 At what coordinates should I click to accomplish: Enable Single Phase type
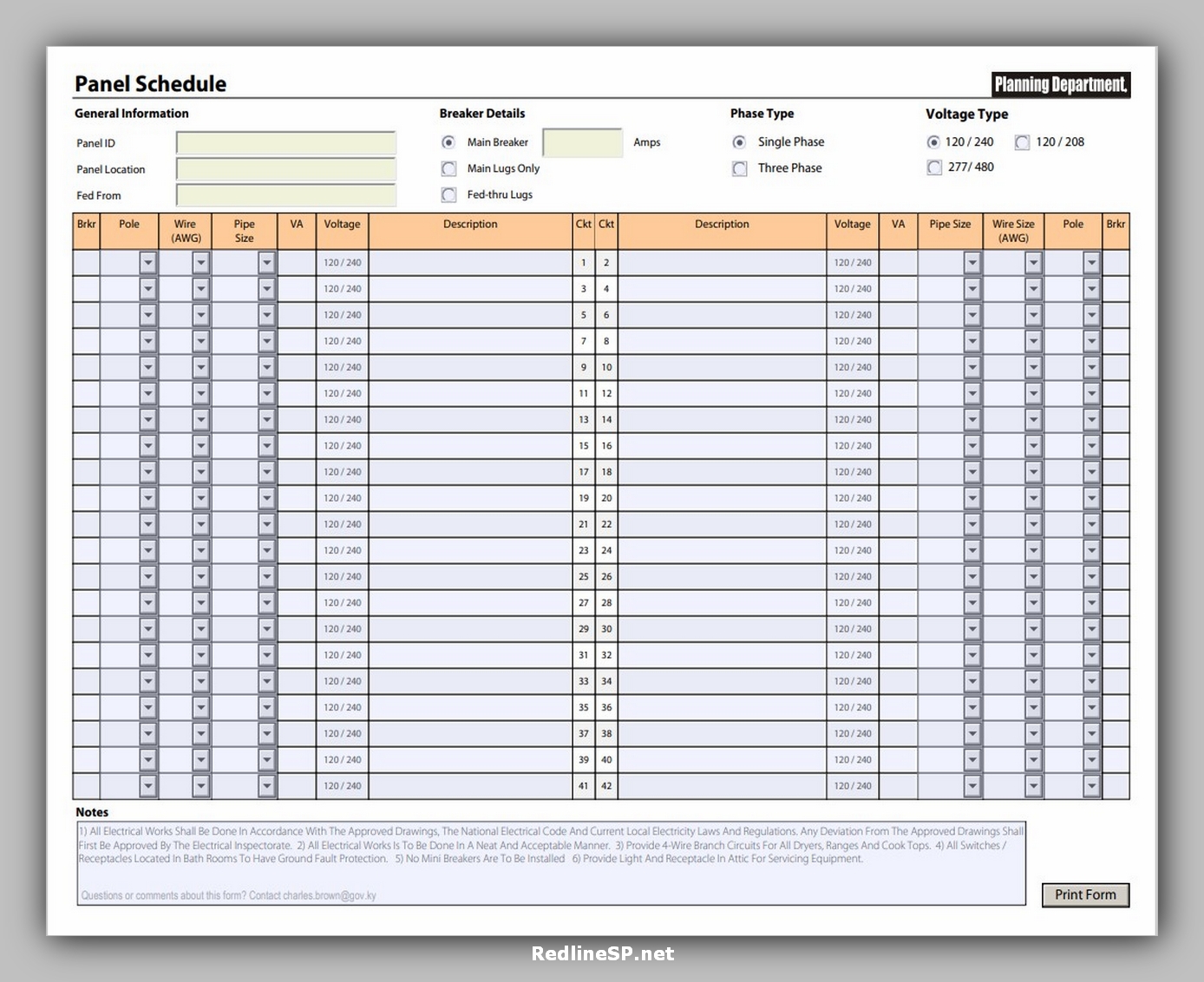pyautogui.click(x=739, y=141)
